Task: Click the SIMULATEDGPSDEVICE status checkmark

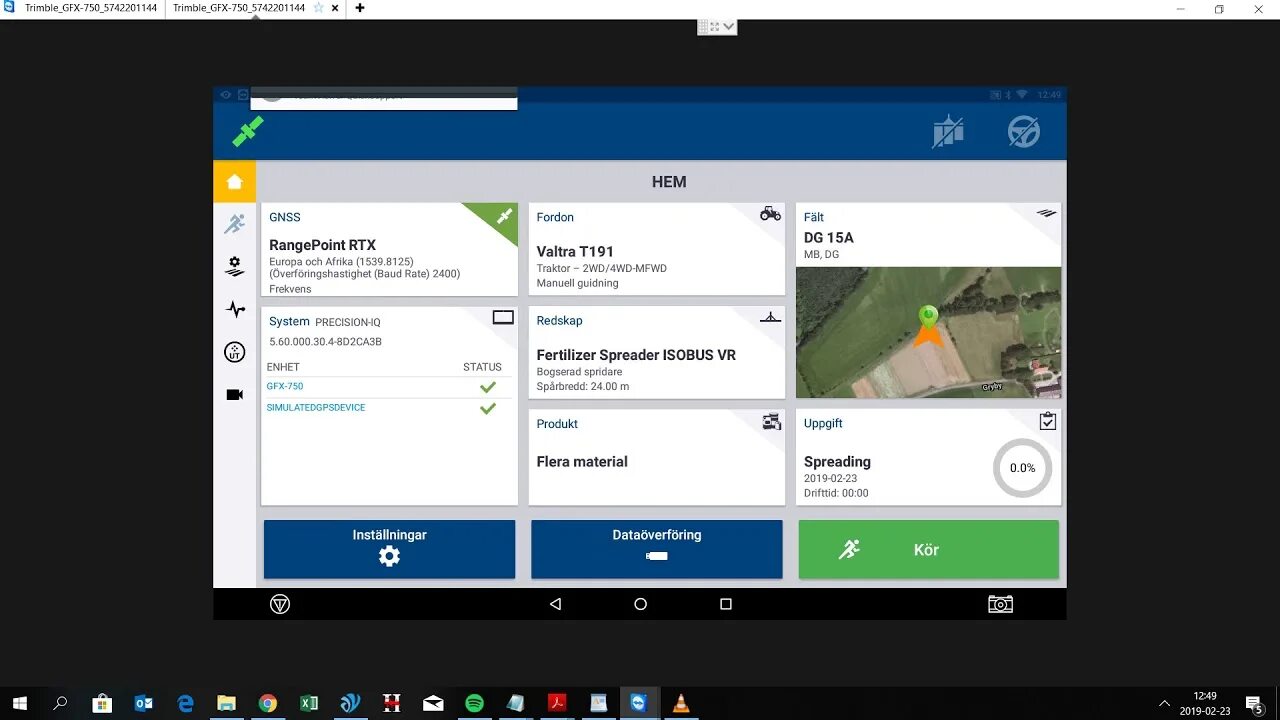Action: (488, 408)
